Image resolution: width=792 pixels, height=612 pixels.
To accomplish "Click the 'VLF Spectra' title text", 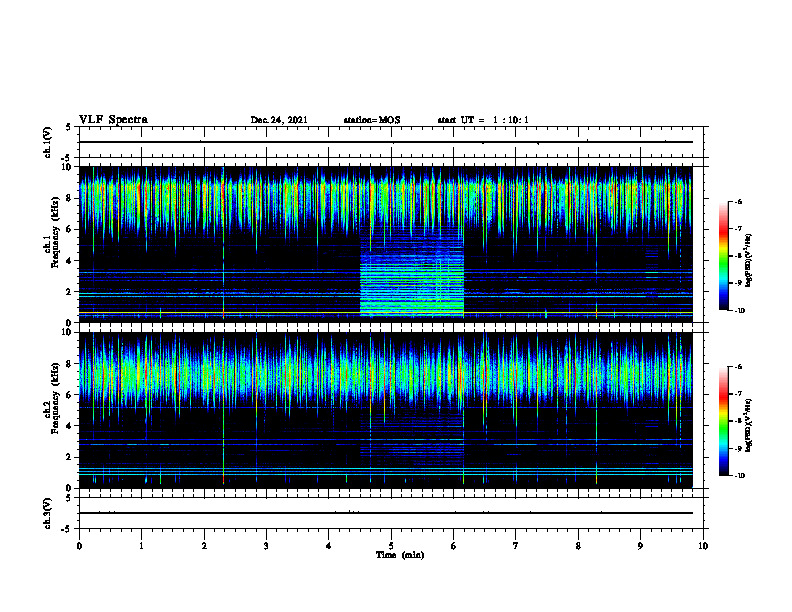I will pyautogui.click(x=113, y=120).
